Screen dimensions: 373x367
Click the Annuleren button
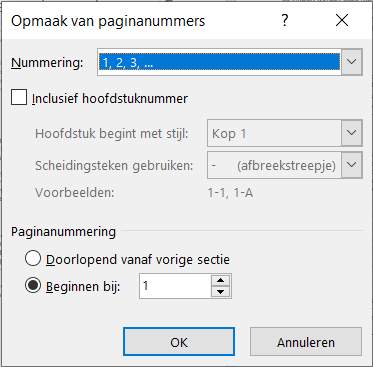[x=306, y=342]
